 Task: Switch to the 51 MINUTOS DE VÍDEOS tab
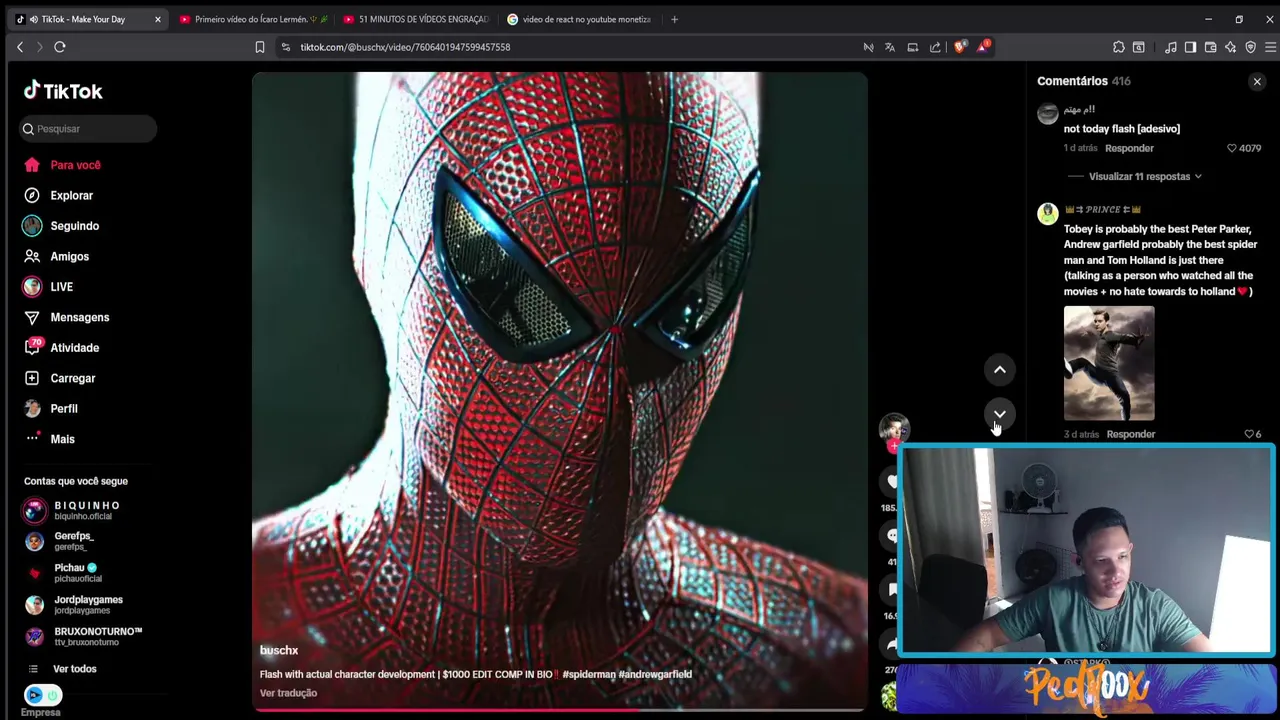pos(416,19)
